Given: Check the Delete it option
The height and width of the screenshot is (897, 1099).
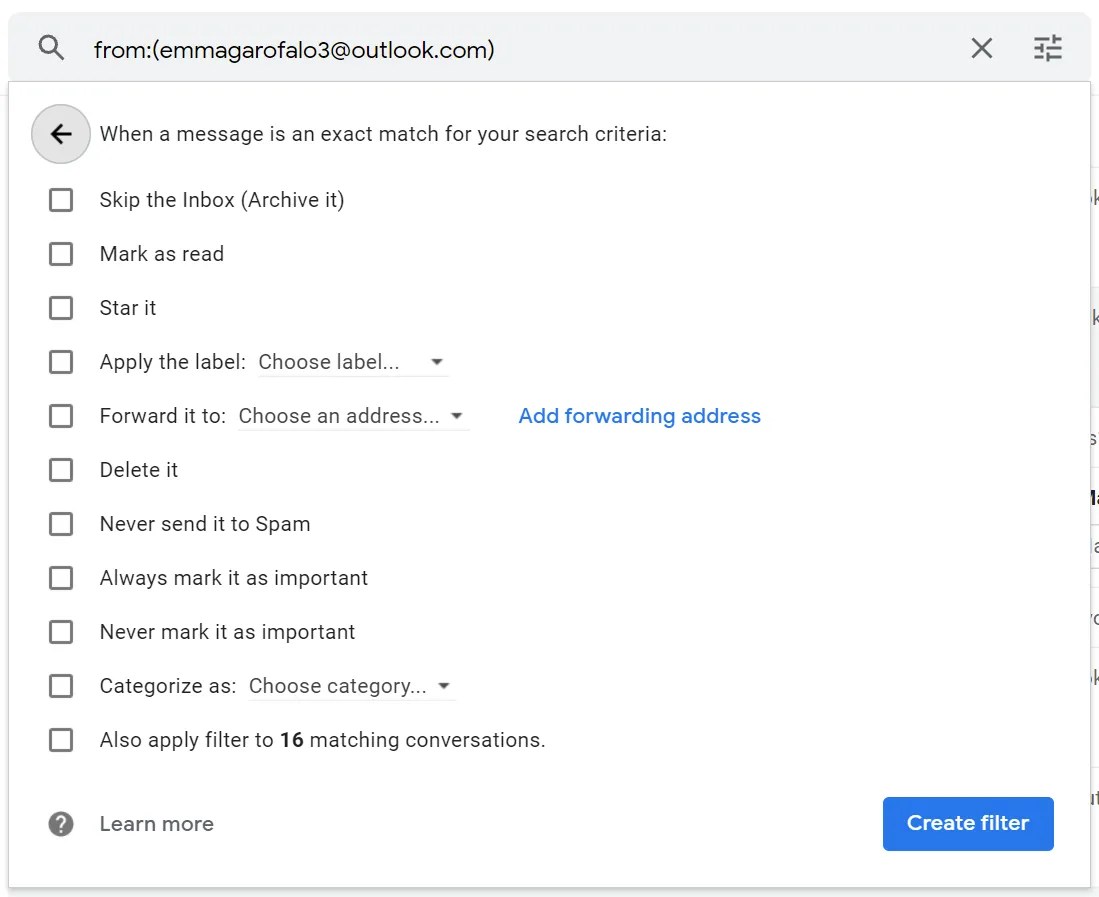Looking at the screenshot, I should click(60, 469).
